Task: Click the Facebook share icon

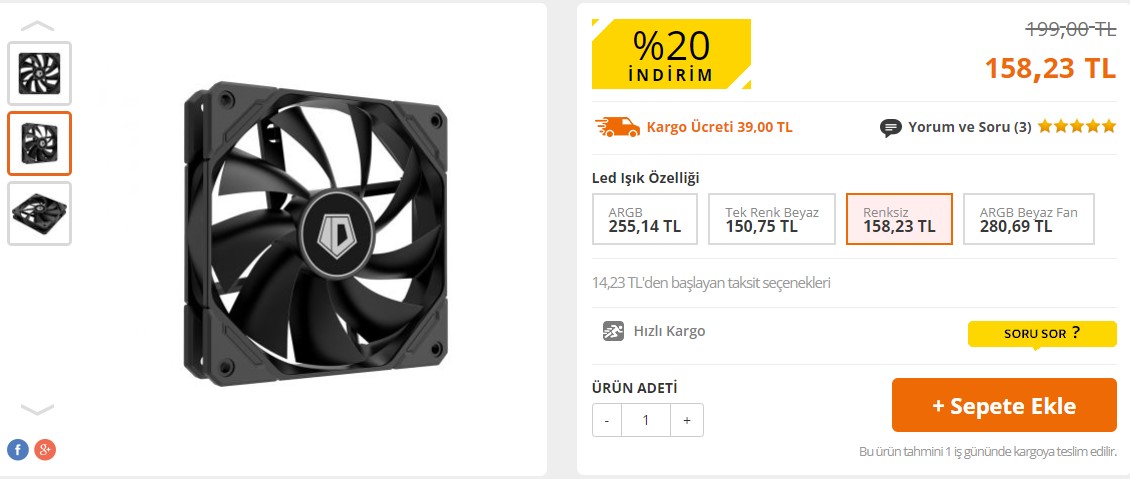Action: (17, 450)
